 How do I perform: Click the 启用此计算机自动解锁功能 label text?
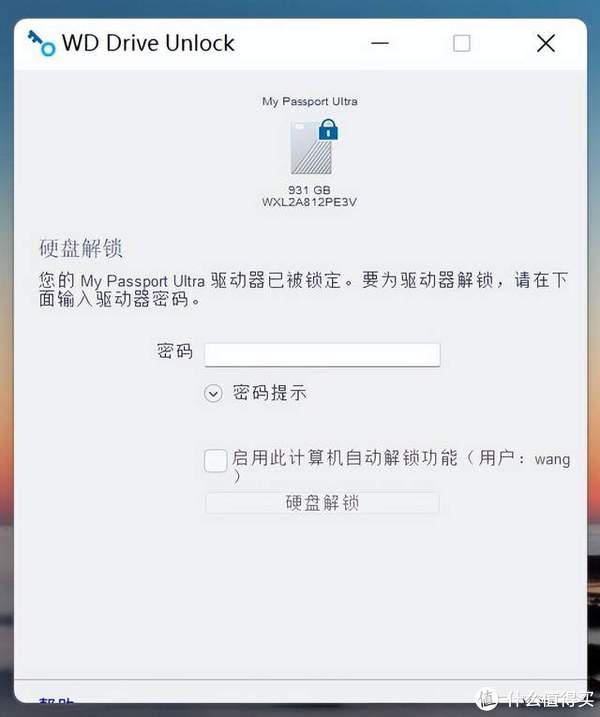(x=345, y=458)
